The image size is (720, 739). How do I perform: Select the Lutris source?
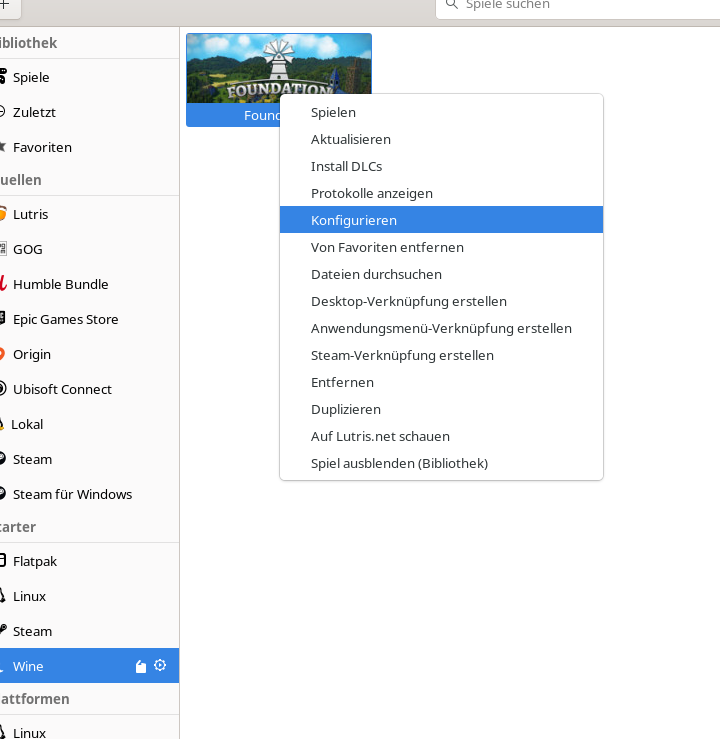[90, 214]
